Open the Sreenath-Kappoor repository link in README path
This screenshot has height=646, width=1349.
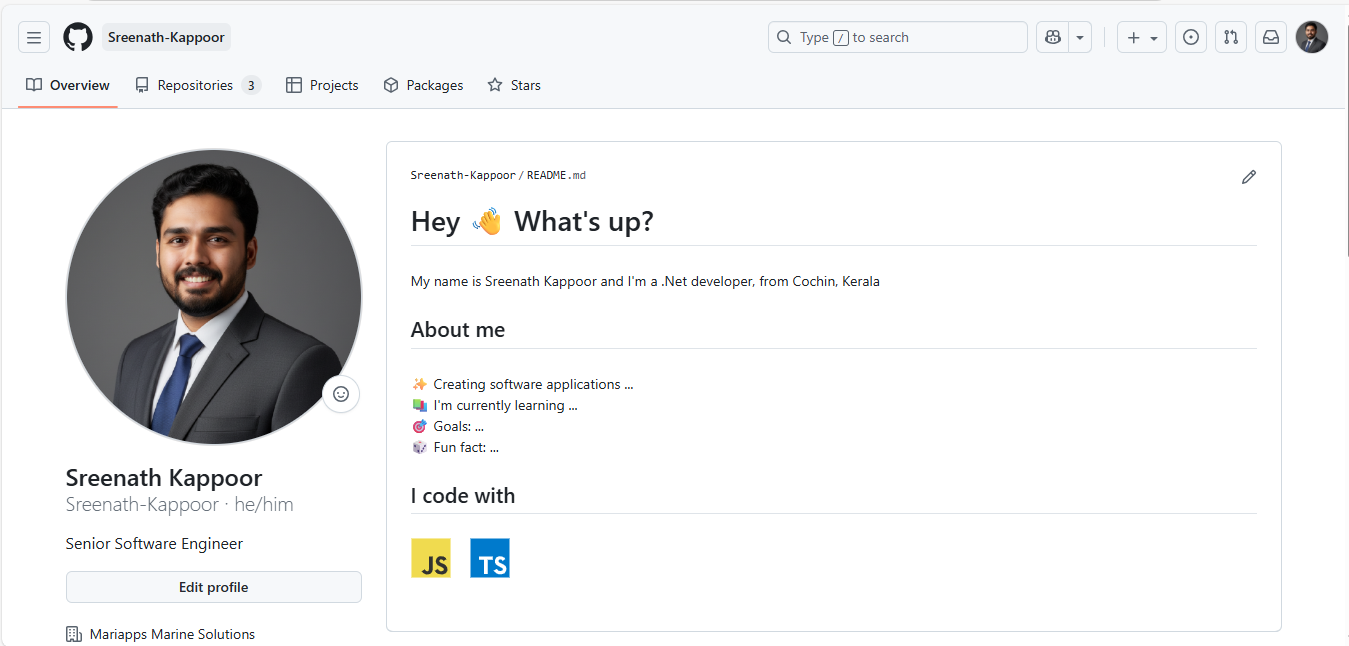pyautogui.click(x=463, y=176)
